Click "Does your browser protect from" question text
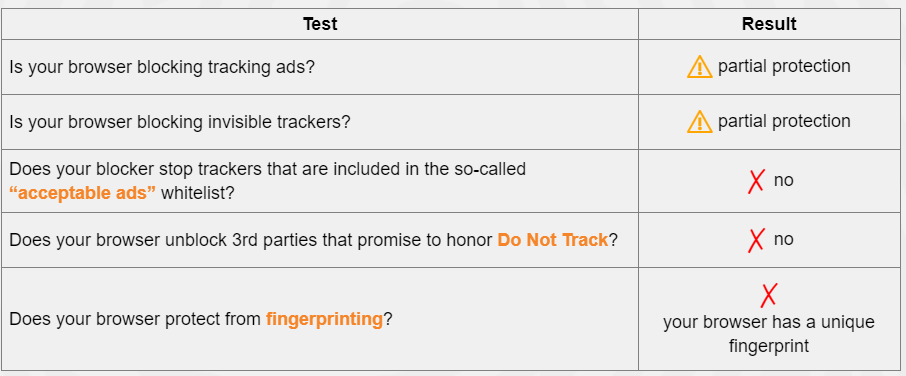The width and height of the screenshot is (906, 376). (x=135, y=319)
